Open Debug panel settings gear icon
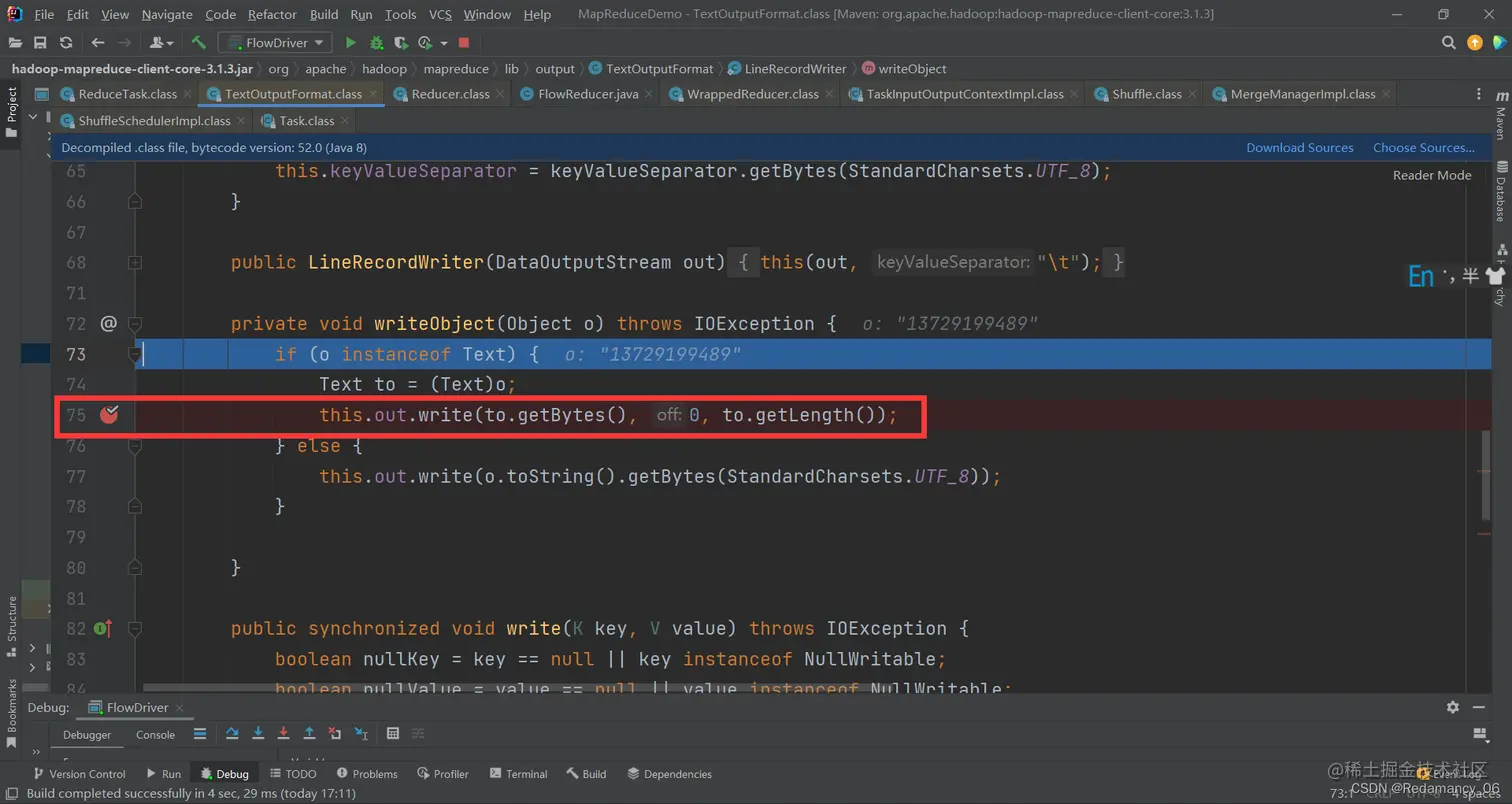 click(1453, 707)
